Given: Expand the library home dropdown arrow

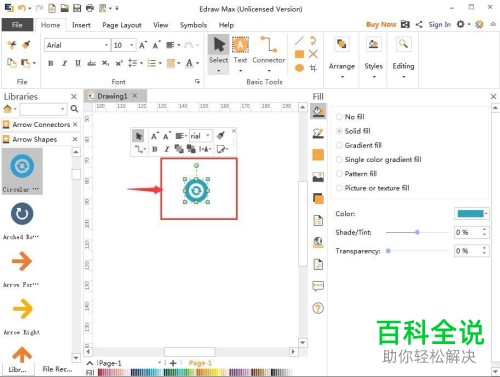Looking at the screenshot, I should pos(15,109).
